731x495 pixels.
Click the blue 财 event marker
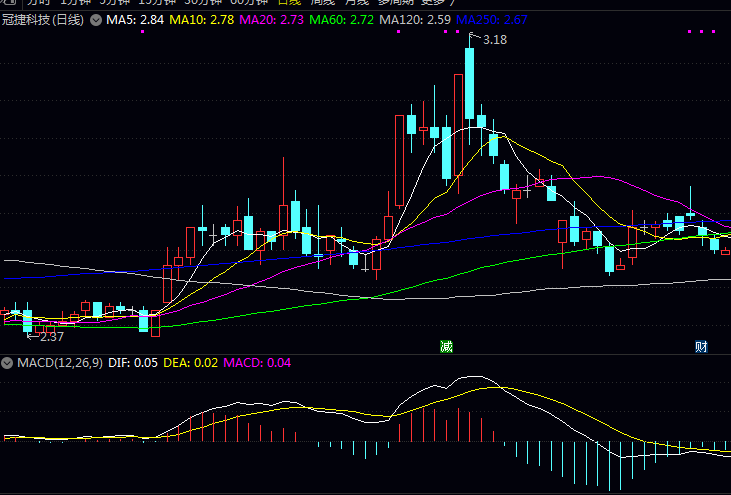(x=702, y=346)
